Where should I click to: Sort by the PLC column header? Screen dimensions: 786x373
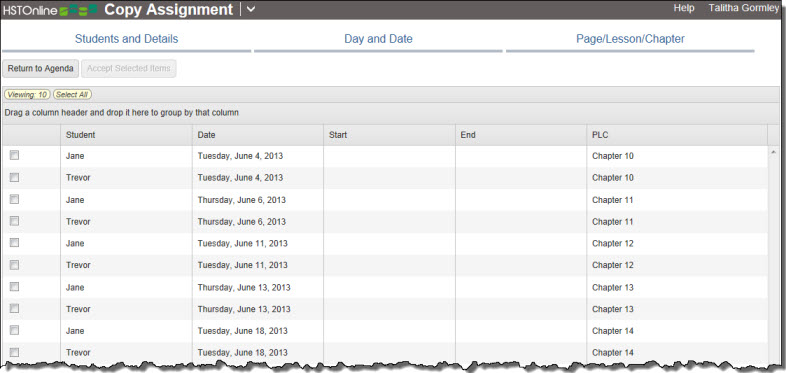point(677,135)
